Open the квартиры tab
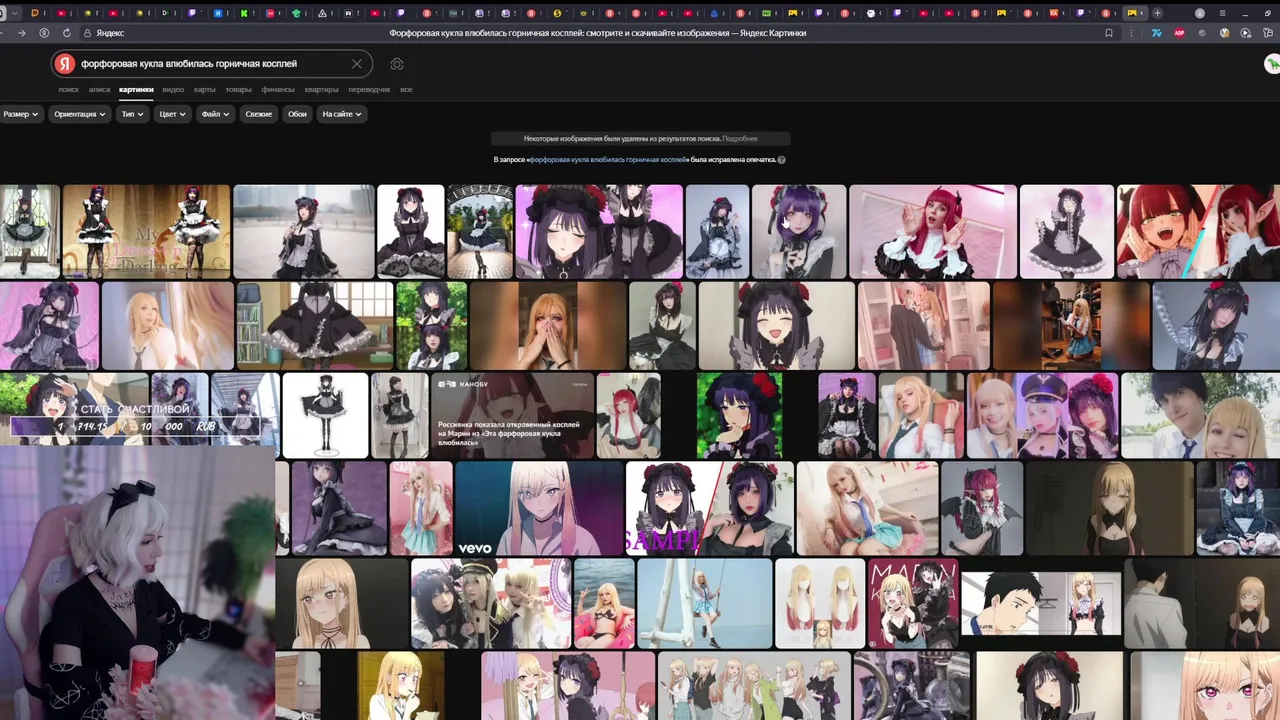This screenshot has width=1280, height=720. pyautogui.click(x=322, y=90)
